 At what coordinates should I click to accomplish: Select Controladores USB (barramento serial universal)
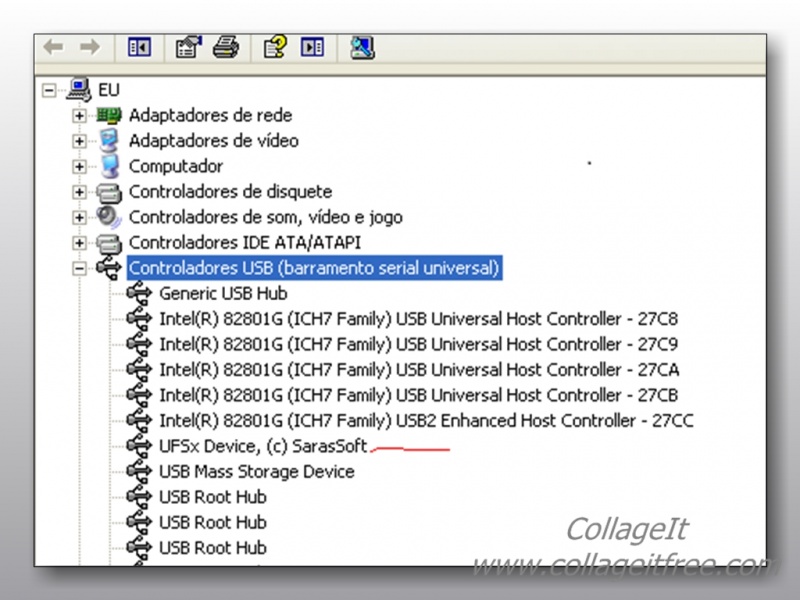tap(314, 268)
